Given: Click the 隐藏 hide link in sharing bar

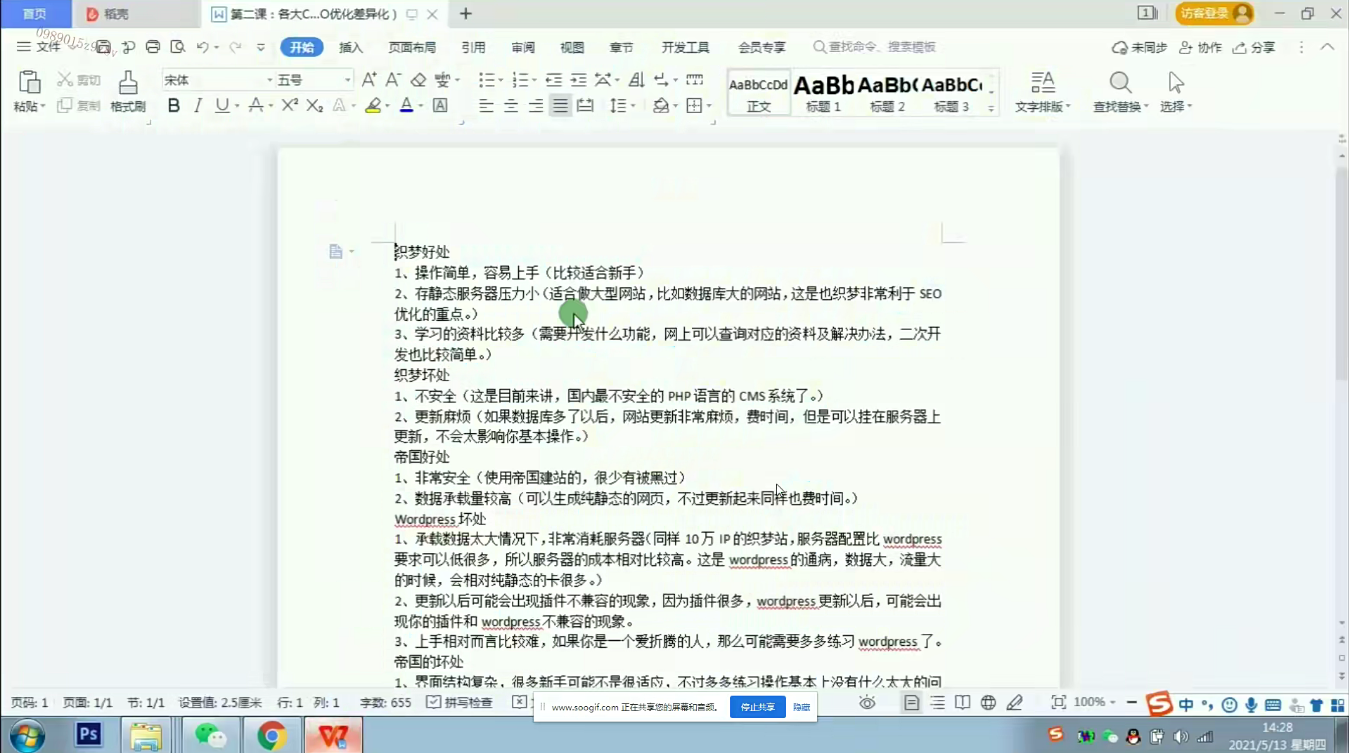Looking at the screenshot, I should pyautogui.click(x=802, y=707).
